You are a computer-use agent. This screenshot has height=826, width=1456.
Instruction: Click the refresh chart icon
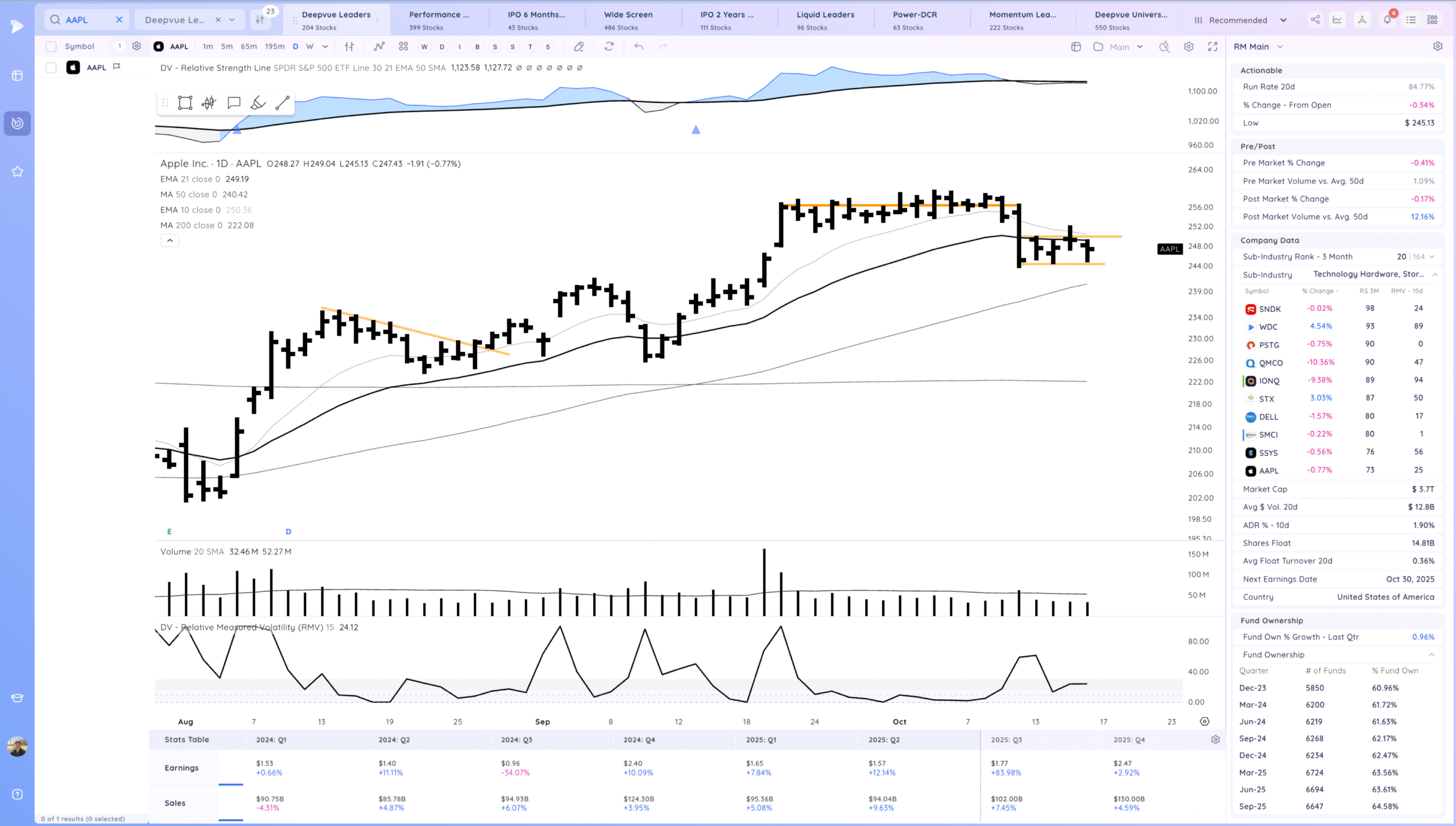(x=609, y=47)
